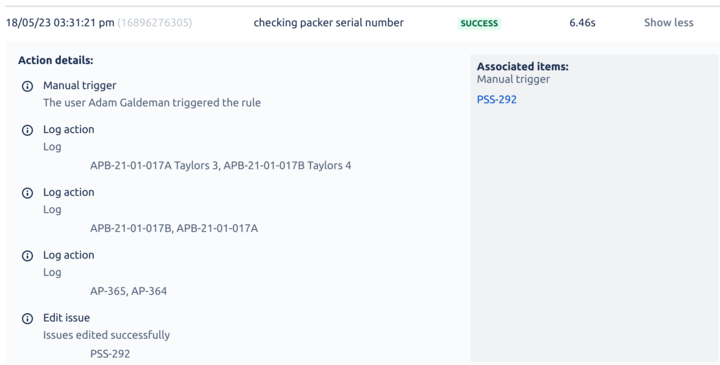Click the Action details heading
720x365 pixels.
pyautogui.click(x=56, y=60)
